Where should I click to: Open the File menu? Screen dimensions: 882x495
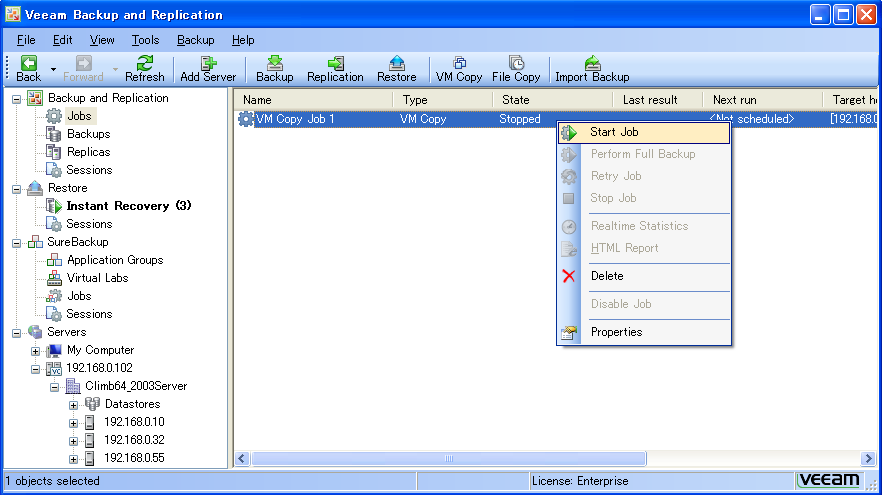(x=26, y=40)
